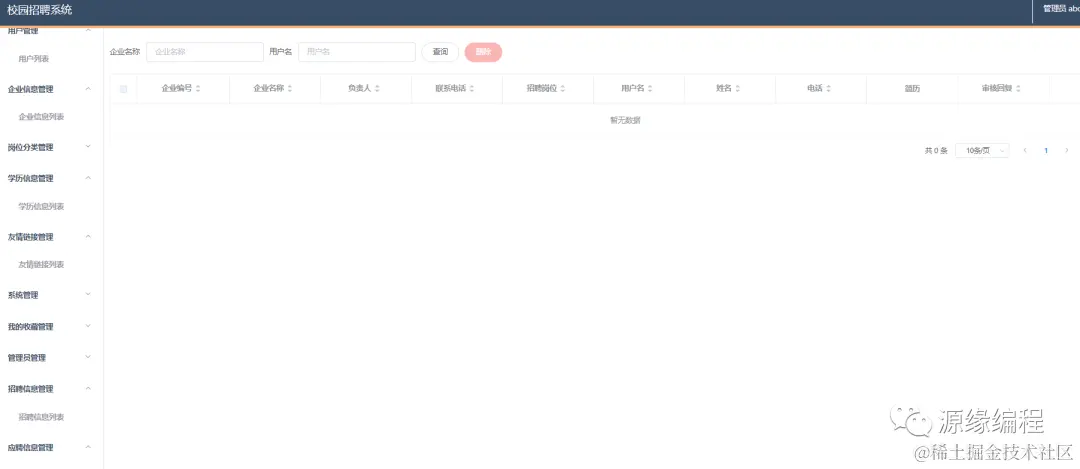This screenshot has height=469, width=1080.
Task: Collapse the 友情链接管理 sidebar group chevron
Action: [x=88, y=236]
